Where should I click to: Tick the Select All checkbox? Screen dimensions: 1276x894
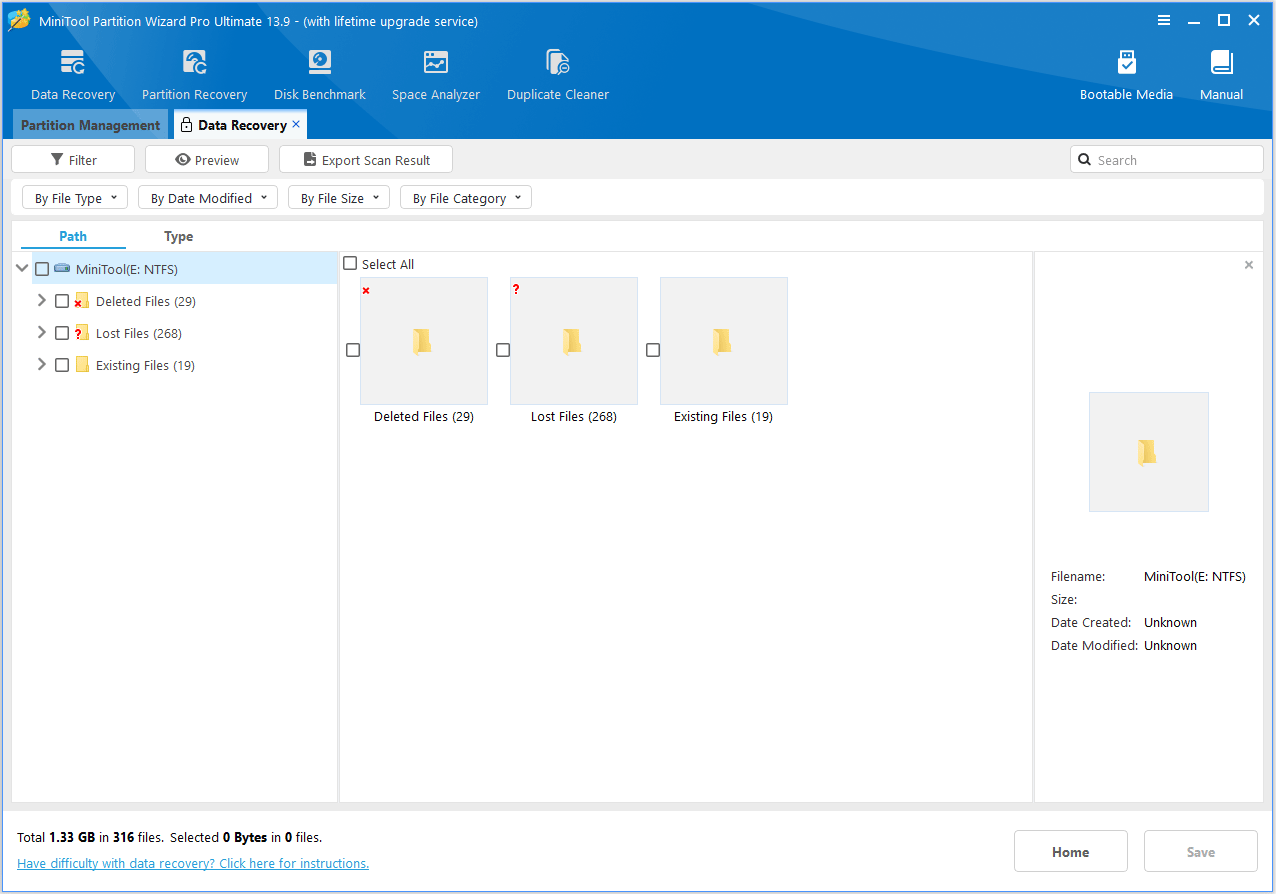[x=350, y=264]
